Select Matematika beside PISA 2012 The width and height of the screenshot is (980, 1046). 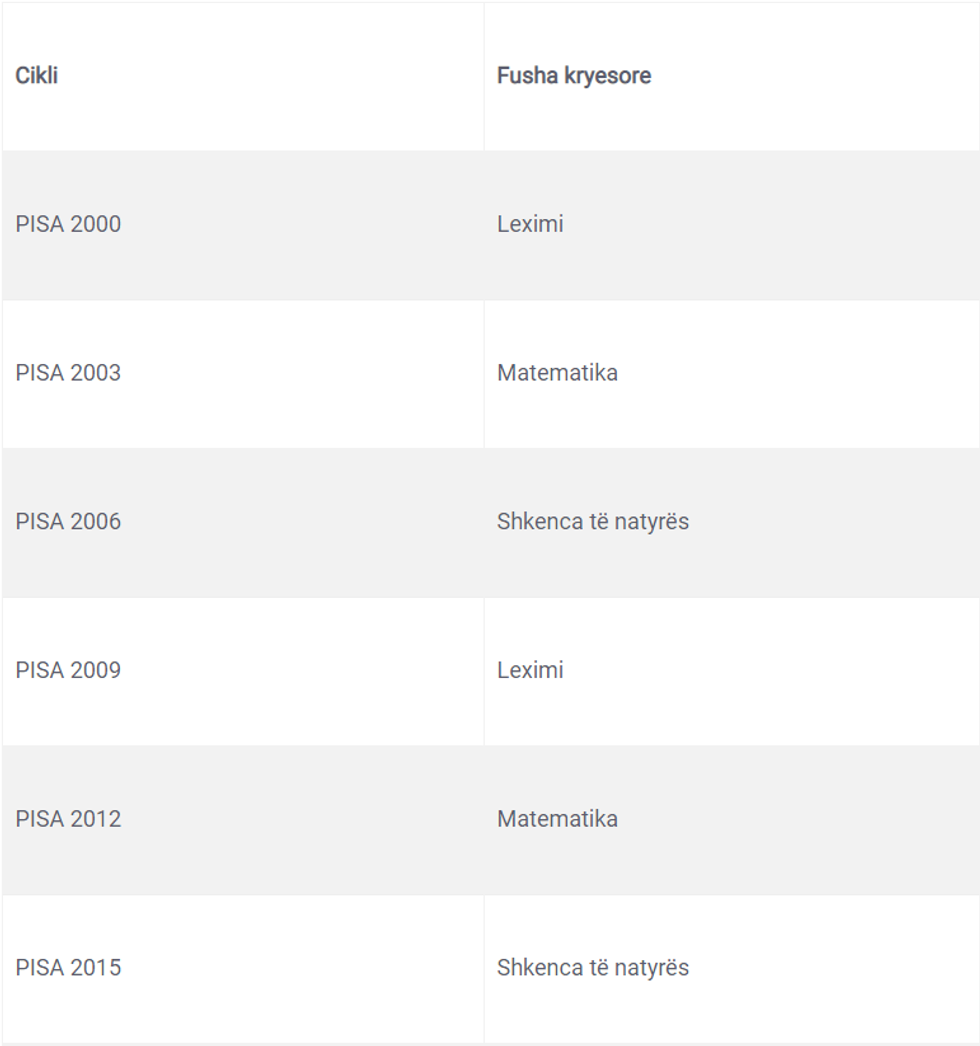(557, 819)
